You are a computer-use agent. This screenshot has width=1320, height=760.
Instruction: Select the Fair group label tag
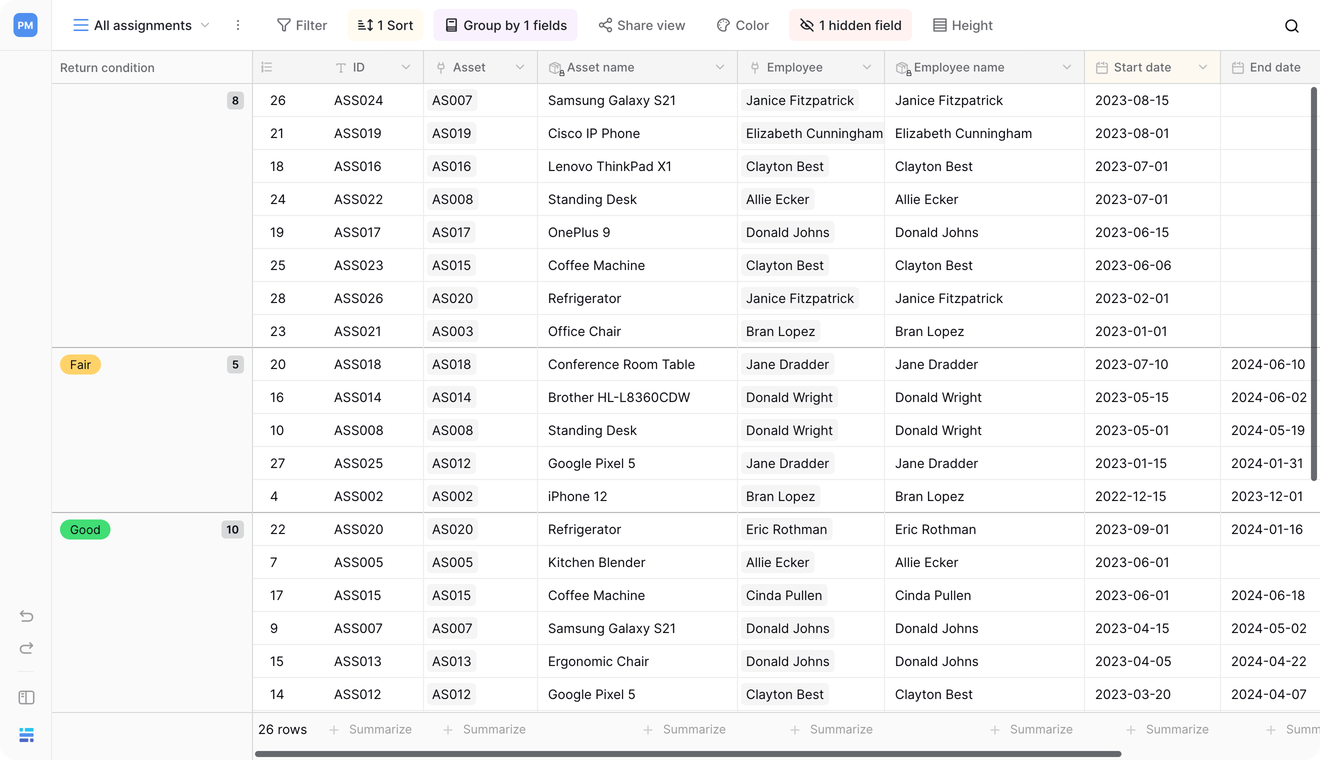click(x=80, y=365)
